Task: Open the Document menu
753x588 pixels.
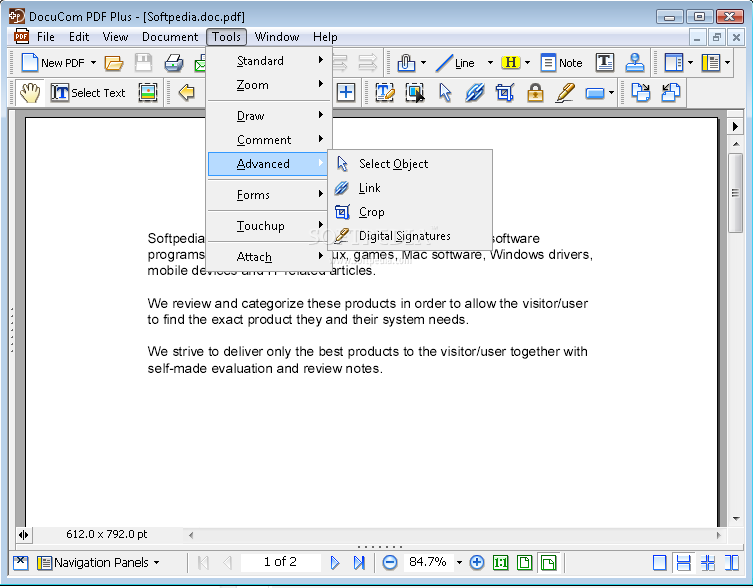Action: (170, 37)
